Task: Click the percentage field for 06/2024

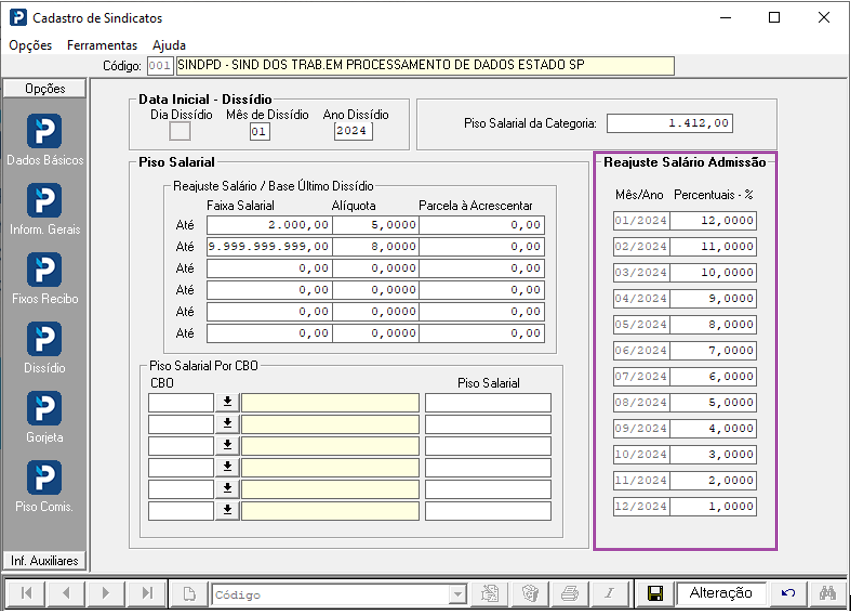Action: [x=713, y=351]
